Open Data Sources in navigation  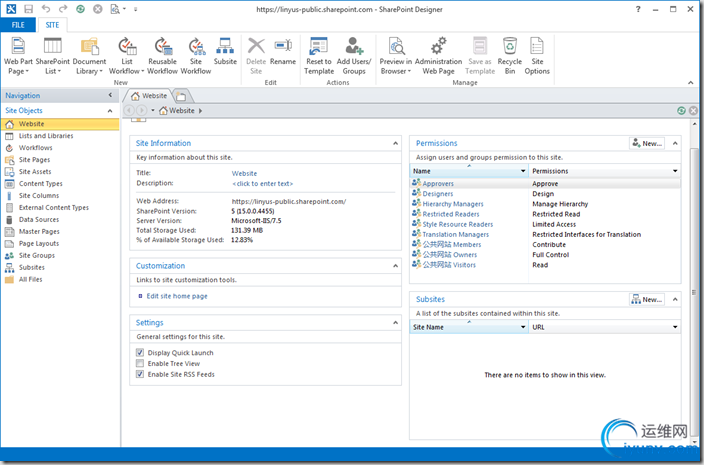[39, 219]
